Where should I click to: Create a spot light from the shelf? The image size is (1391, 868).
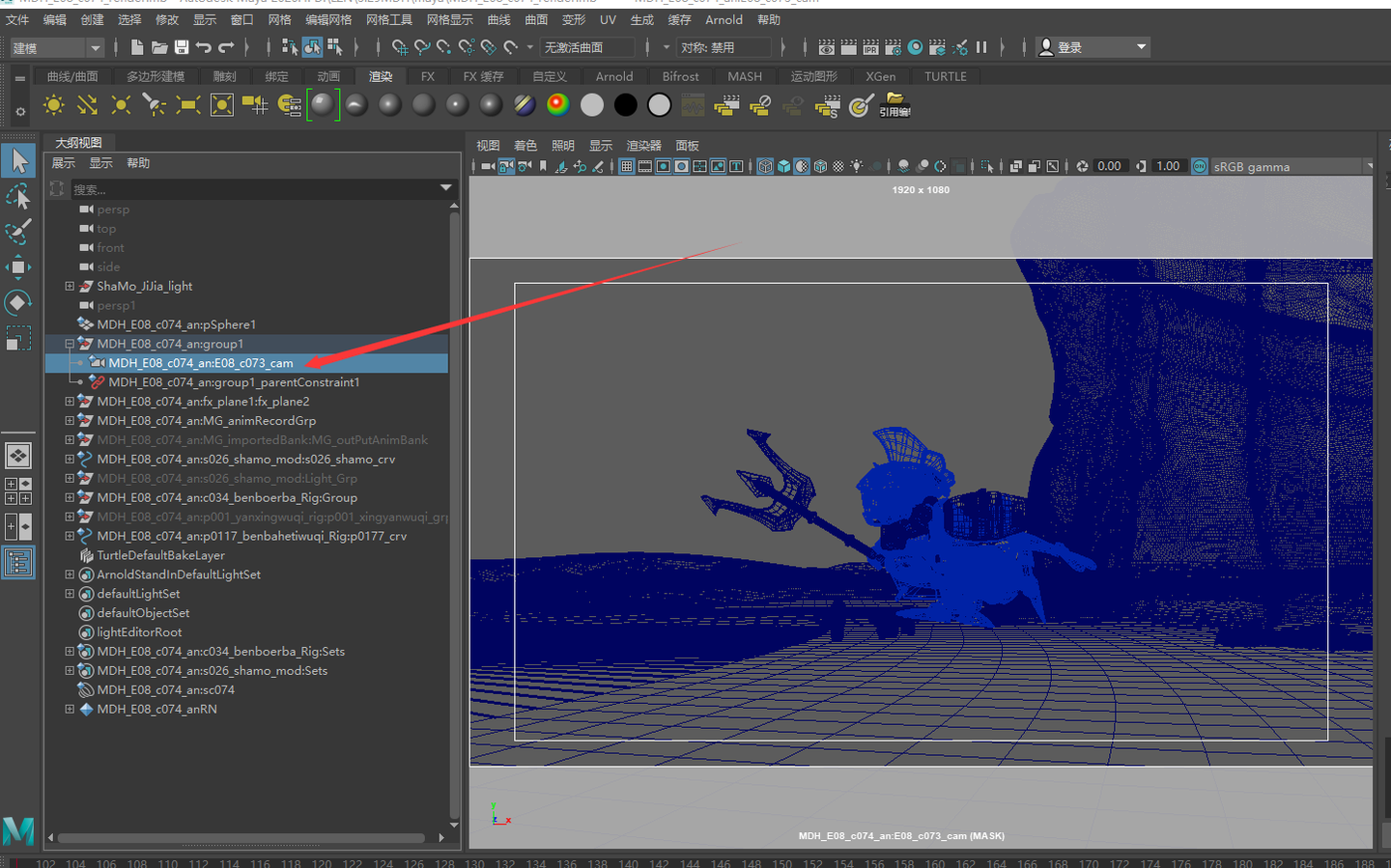tap(155, 105)
